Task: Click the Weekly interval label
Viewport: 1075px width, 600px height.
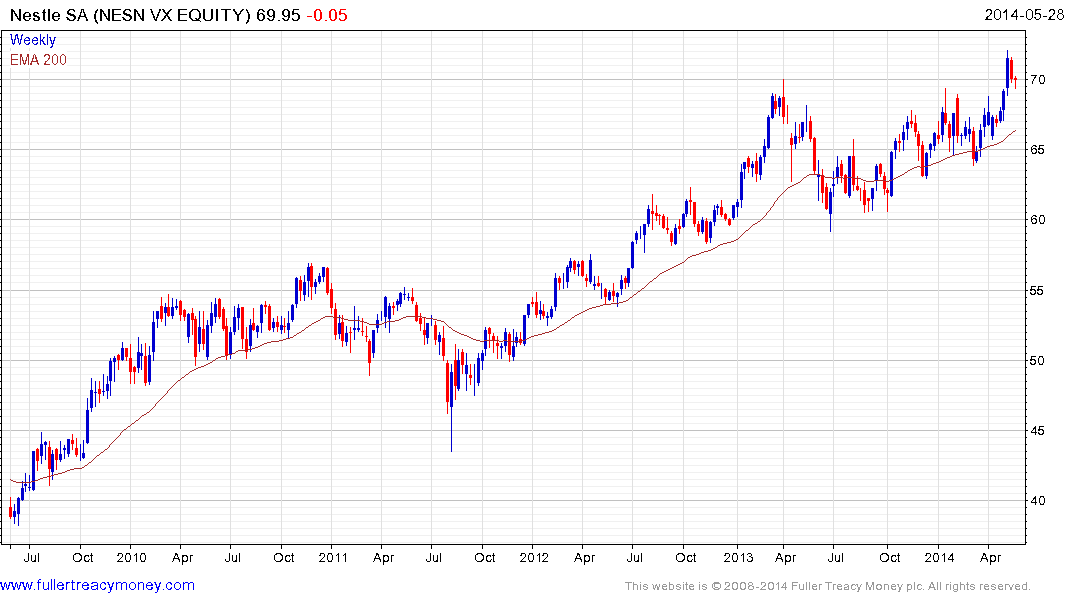Action: click(33, 40)
